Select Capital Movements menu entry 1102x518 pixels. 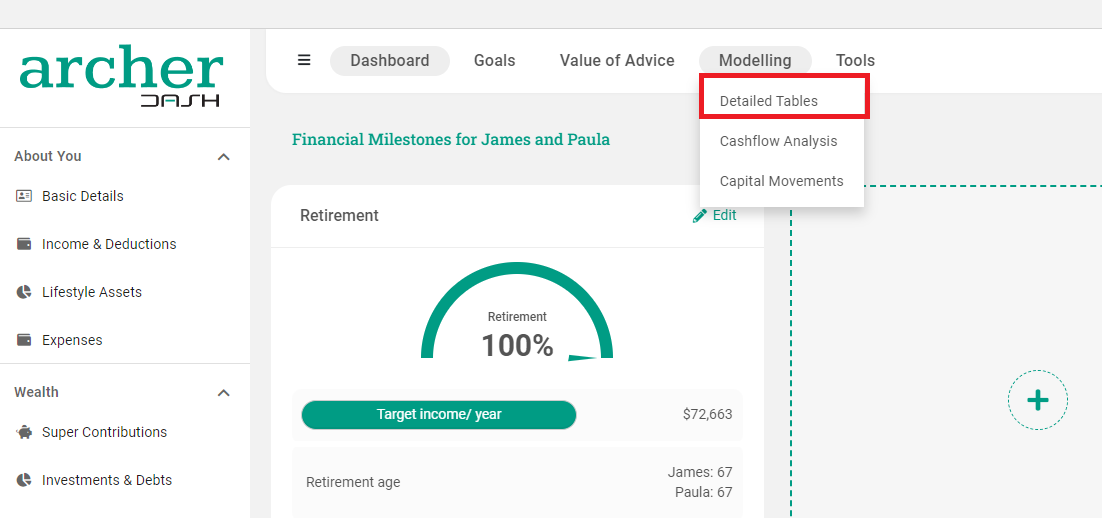pyautogui.click(x=782, y=181)
